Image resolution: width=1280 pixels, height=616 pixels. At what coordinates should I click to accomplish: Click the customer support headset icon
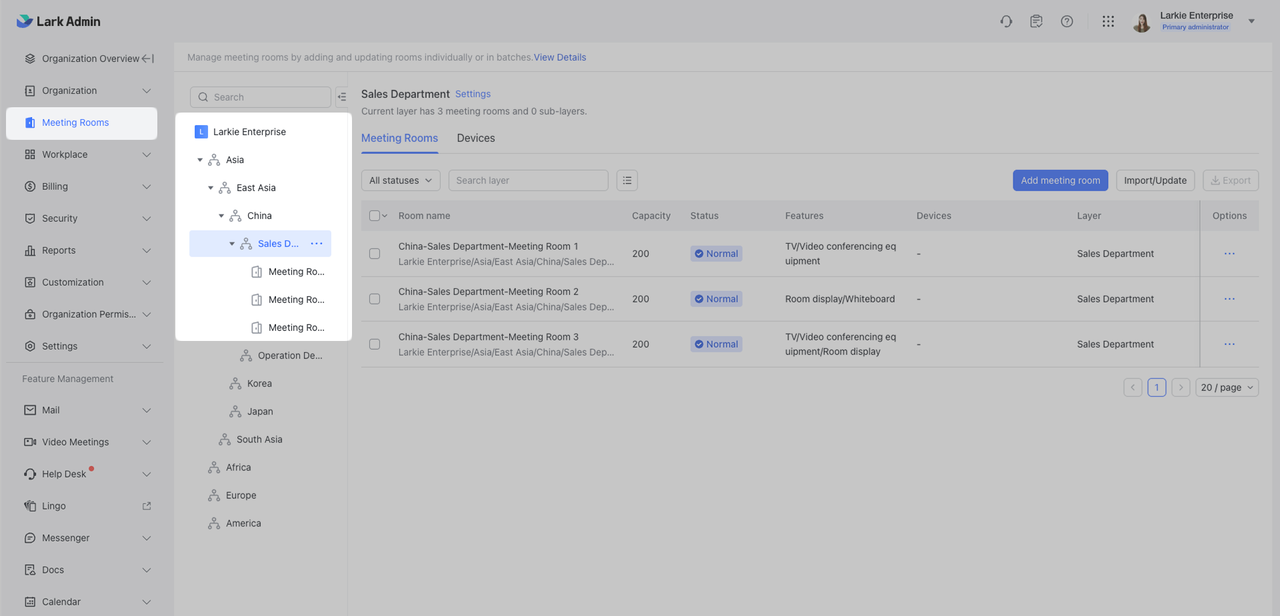click(1006, 21)
